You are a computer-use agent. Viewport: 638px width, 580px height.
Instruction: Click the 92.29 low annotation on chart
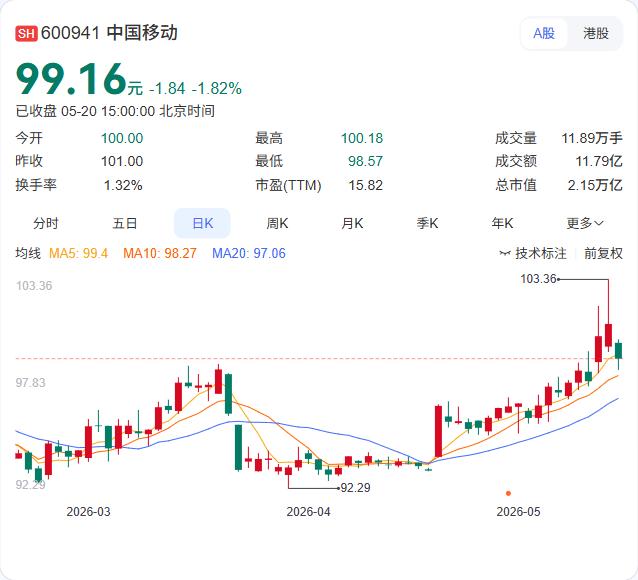tap(355, 488)
